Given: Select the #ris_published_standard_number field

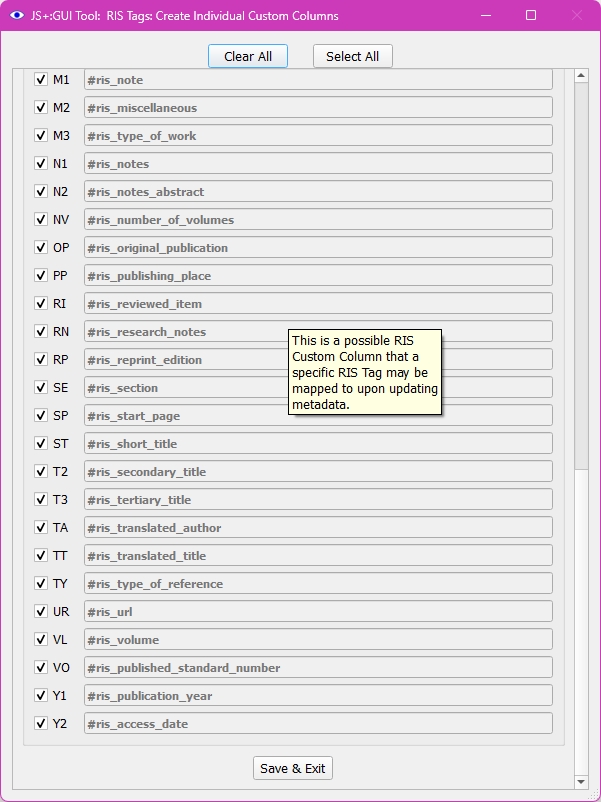Looking at the screenshot, I should 318,667.
